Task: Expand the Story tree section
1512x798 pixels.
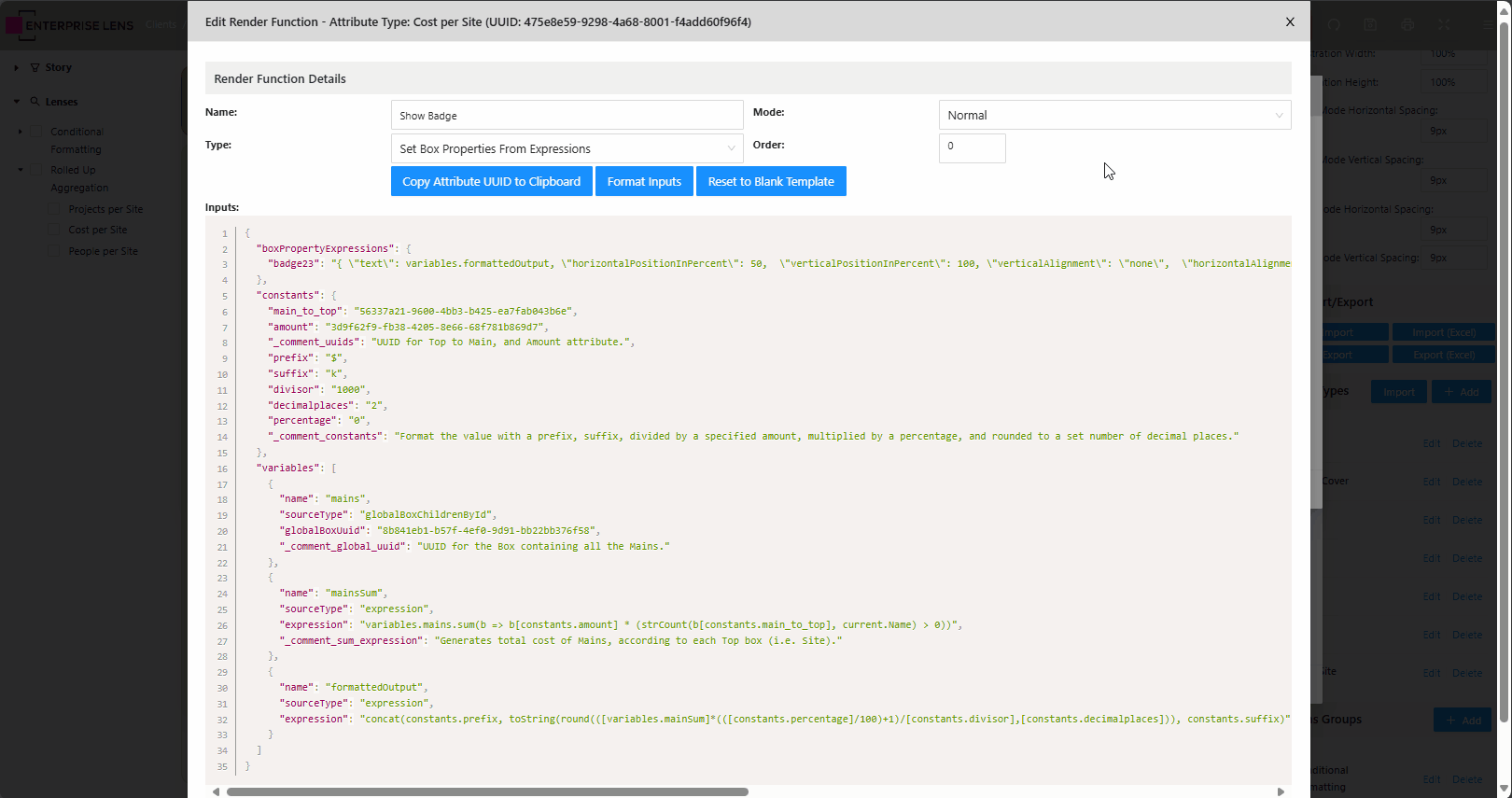Action: click(x=17, y=67)
